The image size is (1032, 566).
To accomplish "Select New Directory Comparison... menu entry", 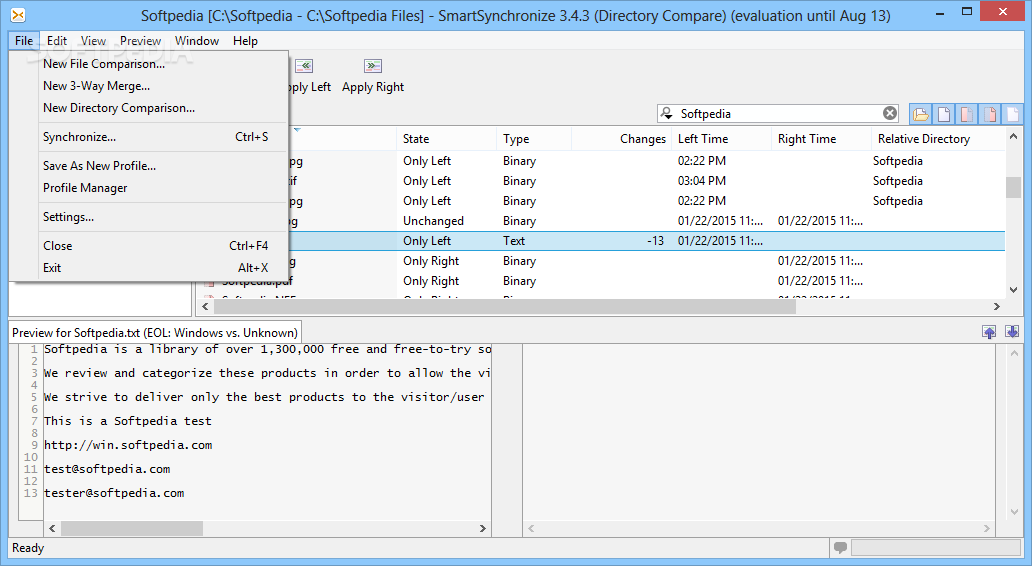I will [x=149, y=108].
